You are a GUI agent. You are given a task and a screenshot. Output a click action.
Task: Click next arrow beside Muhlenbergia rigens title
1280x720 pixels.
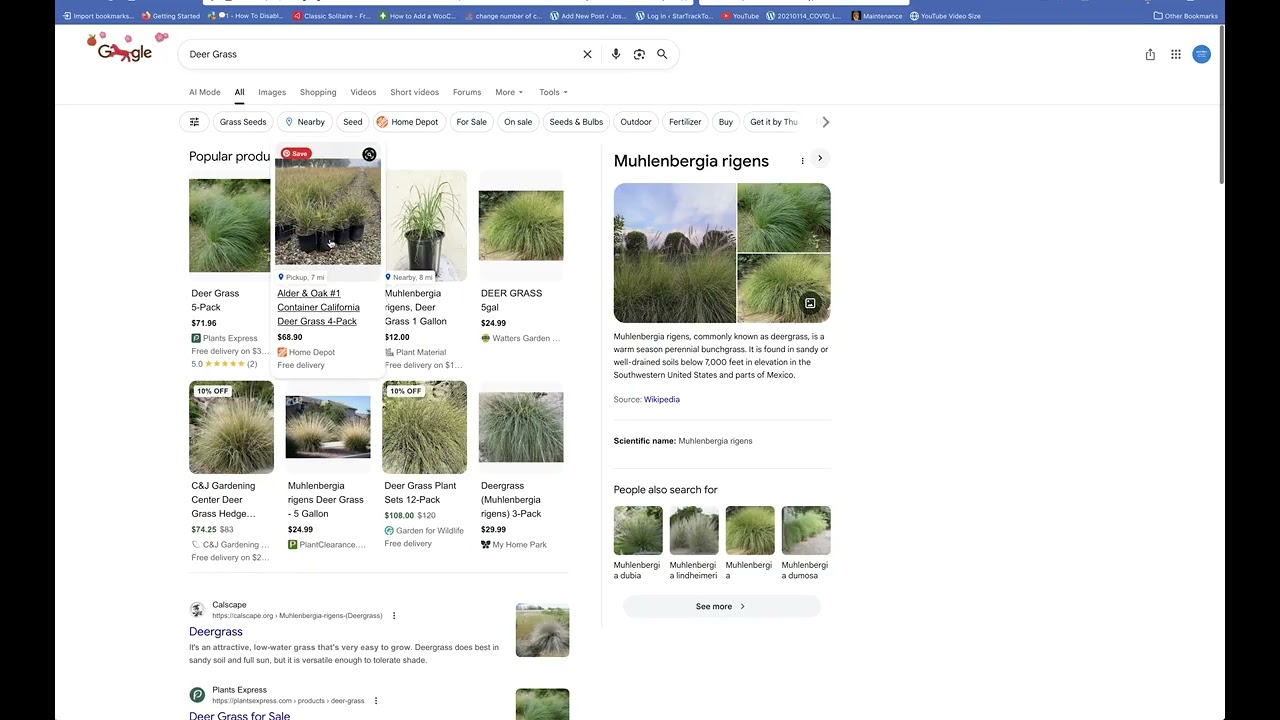(820, 158)
